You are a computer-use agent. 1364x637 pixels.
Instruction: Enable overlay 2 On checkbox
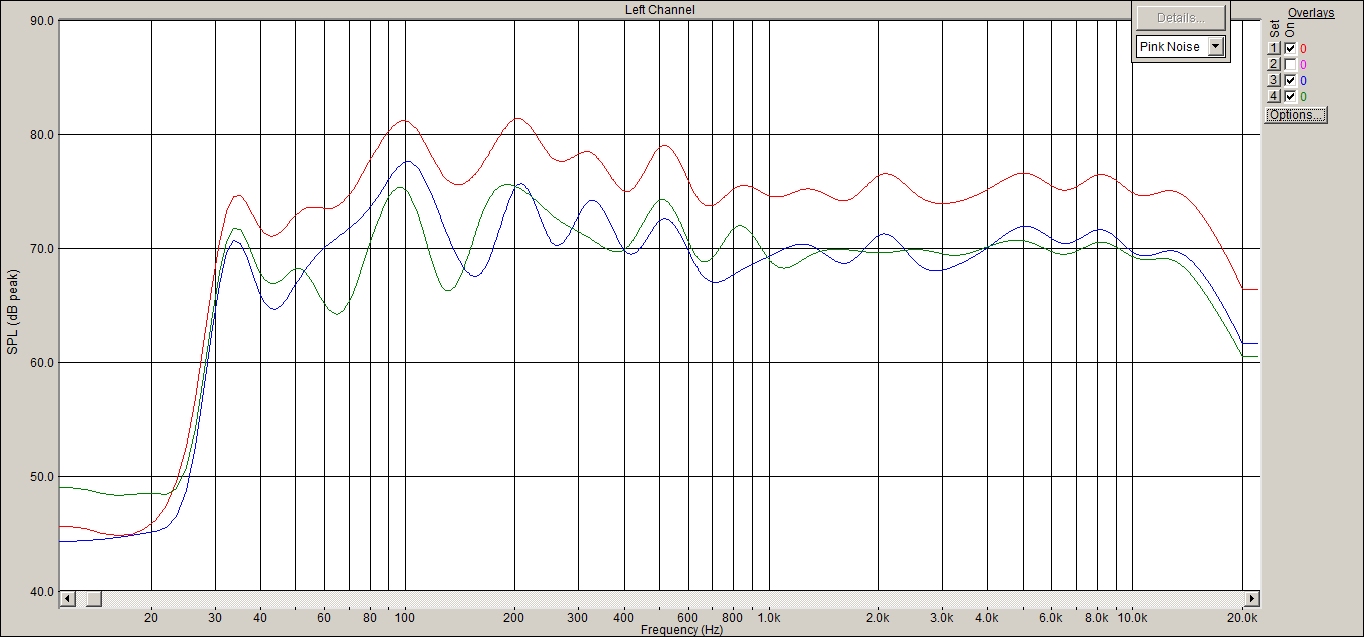pyautogui.click(x=1290, y=64)
